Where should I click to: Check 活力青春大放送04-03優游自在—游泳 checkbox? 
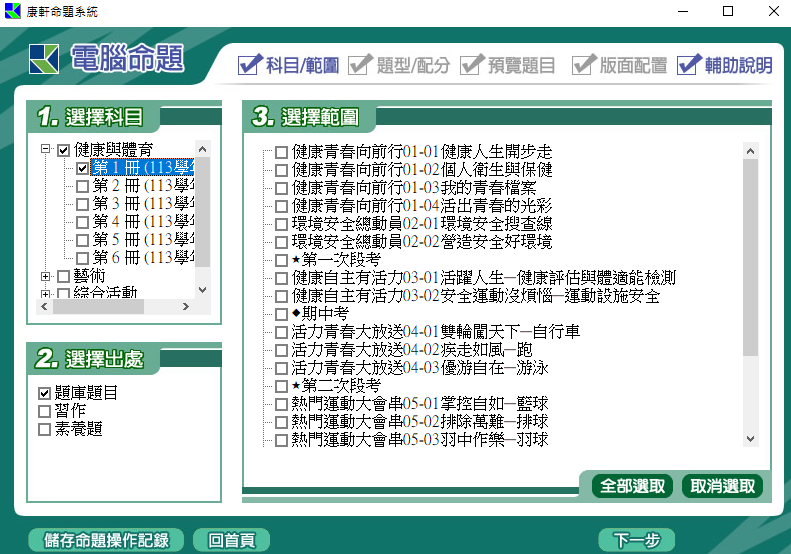[x=281, y=368]
